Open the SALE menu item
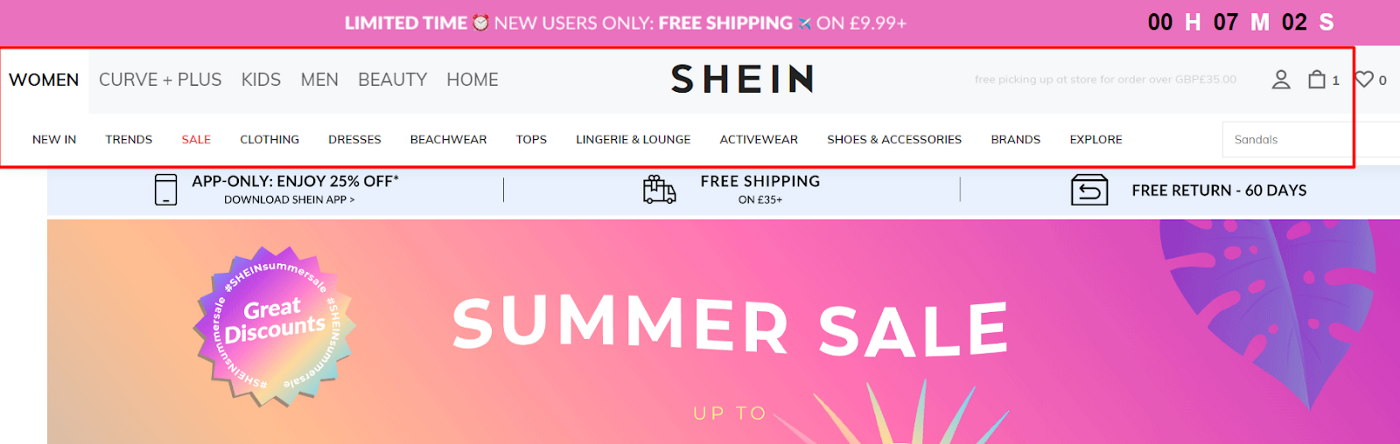Image resolution: width=1400 pixels, height=444 pixels. click(196, 140)
